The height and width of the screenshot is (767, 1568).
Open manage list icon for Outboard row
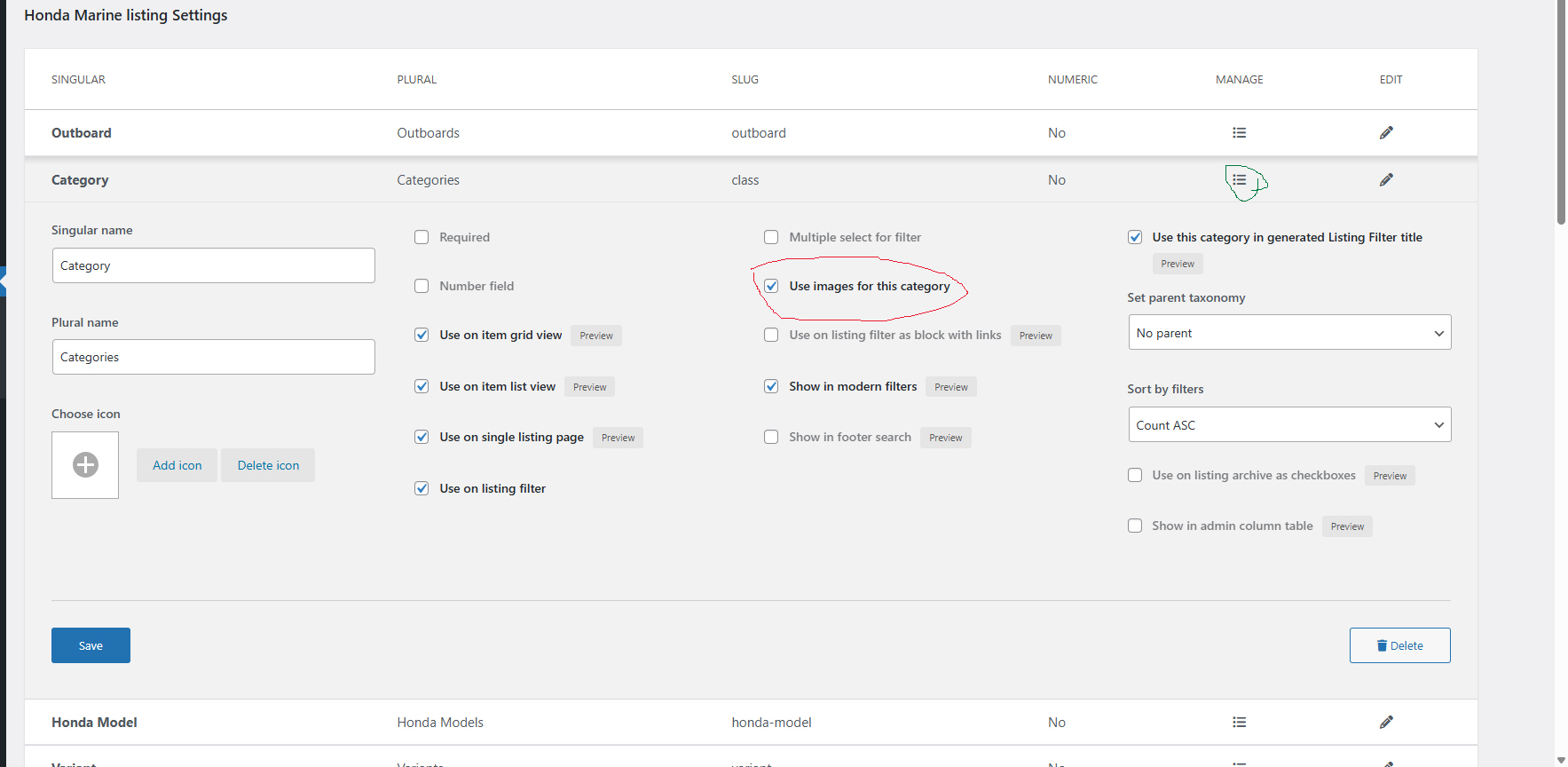click(x=1239, y=133)
